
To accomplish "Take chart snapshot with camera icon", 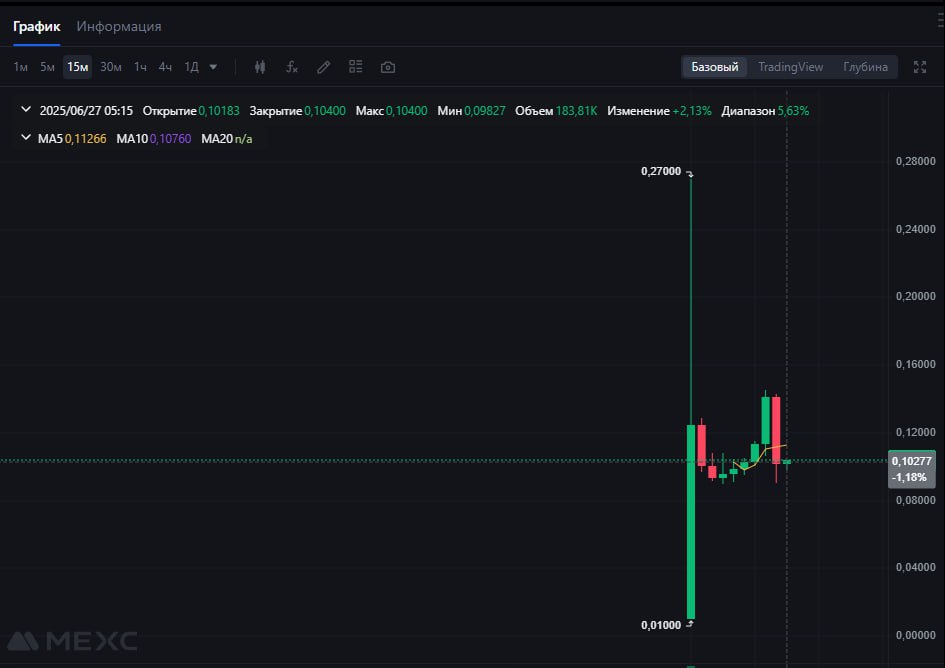I will (388, 67).
